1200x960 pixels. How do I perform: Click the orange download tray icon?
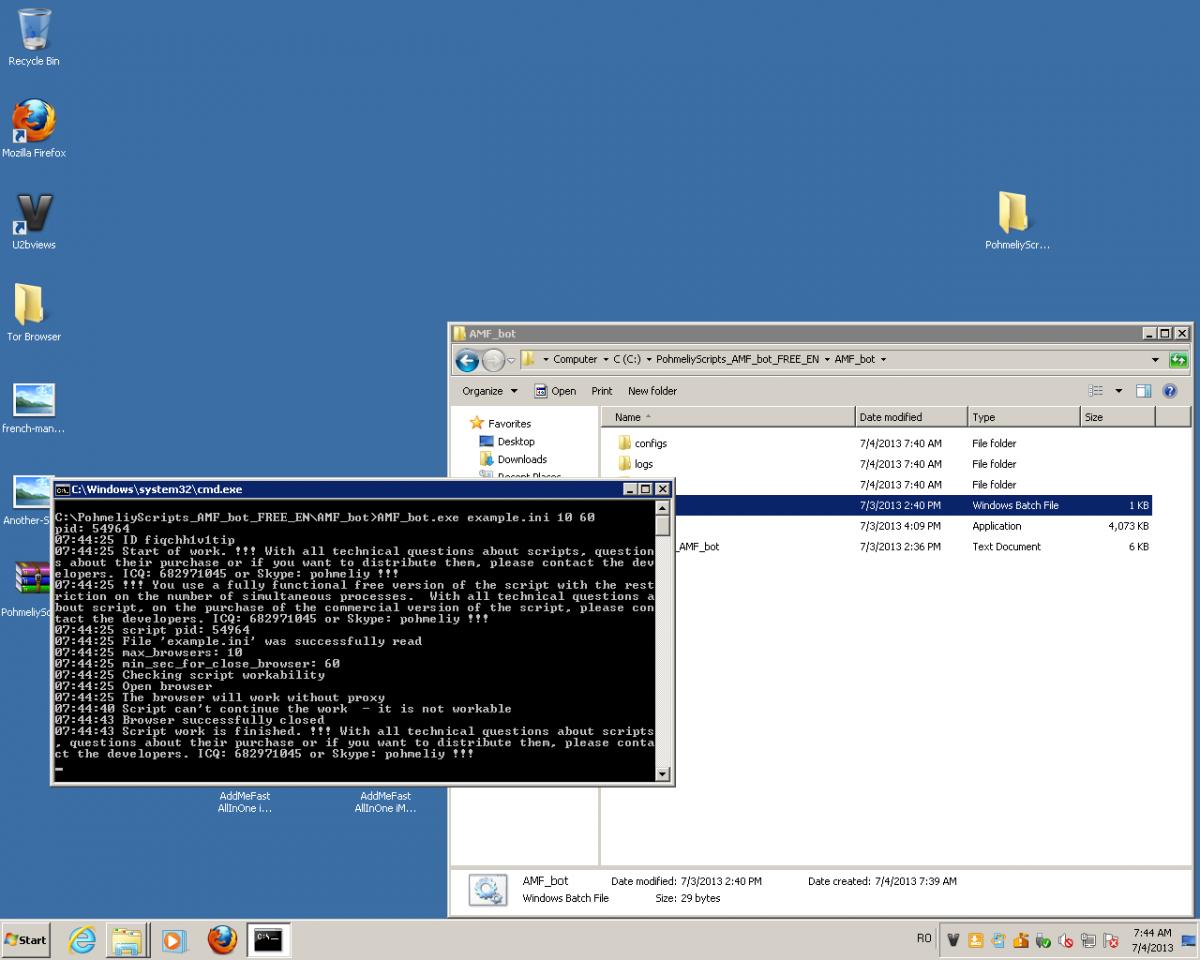tap(976, 940)
